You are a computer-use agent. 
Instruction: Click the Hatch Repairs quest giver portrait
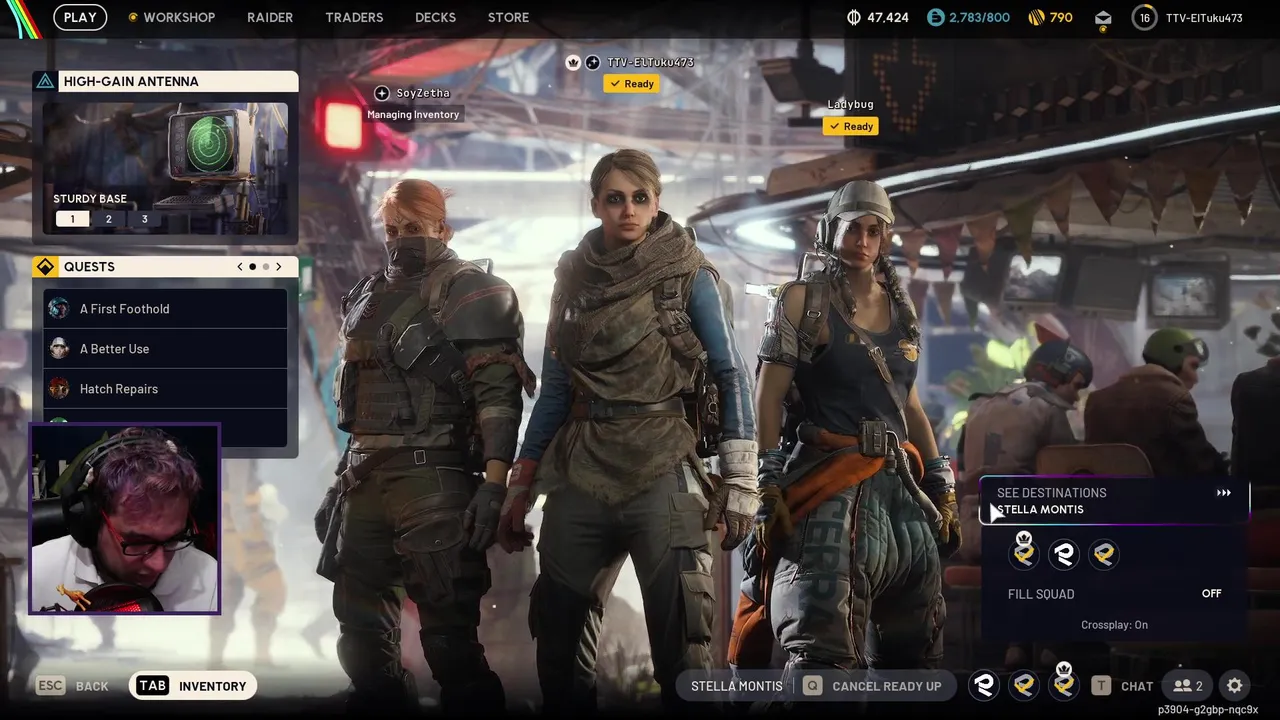59,389
